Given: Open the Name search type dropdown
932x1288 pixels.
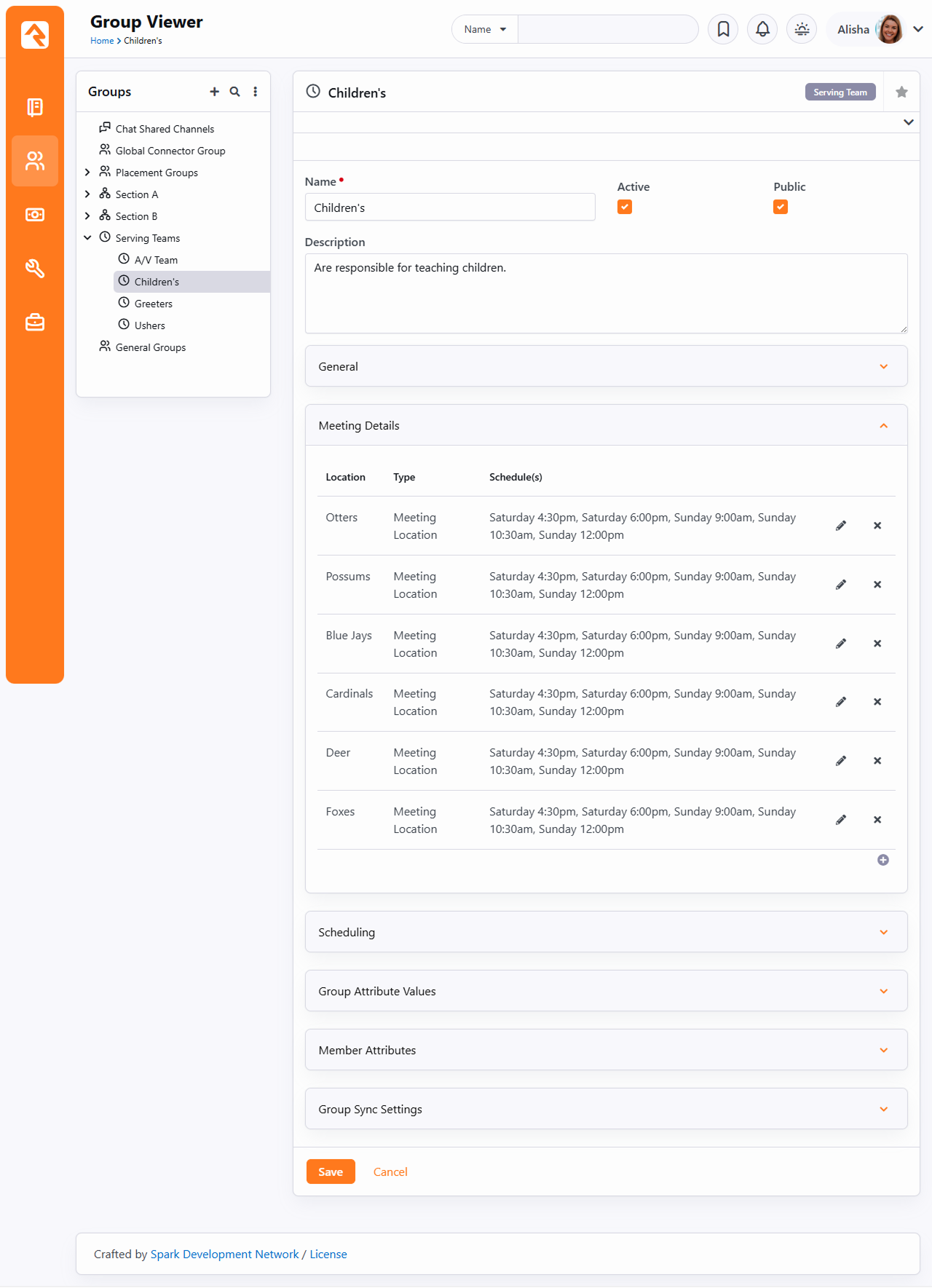Looking at the screenshot, I should pyautogui.click(x=485, y=29).
